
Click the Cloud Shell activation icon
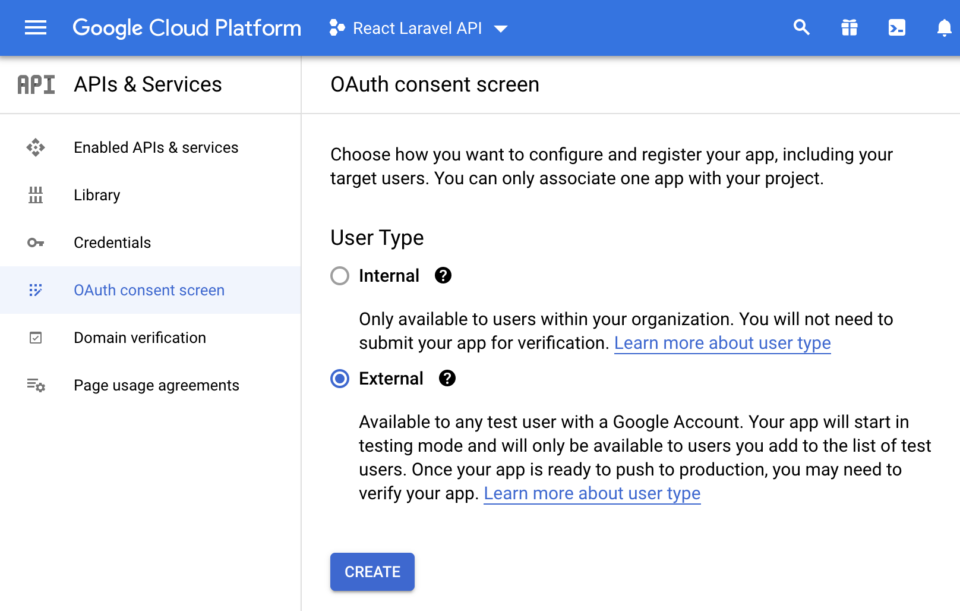(896, 27)
